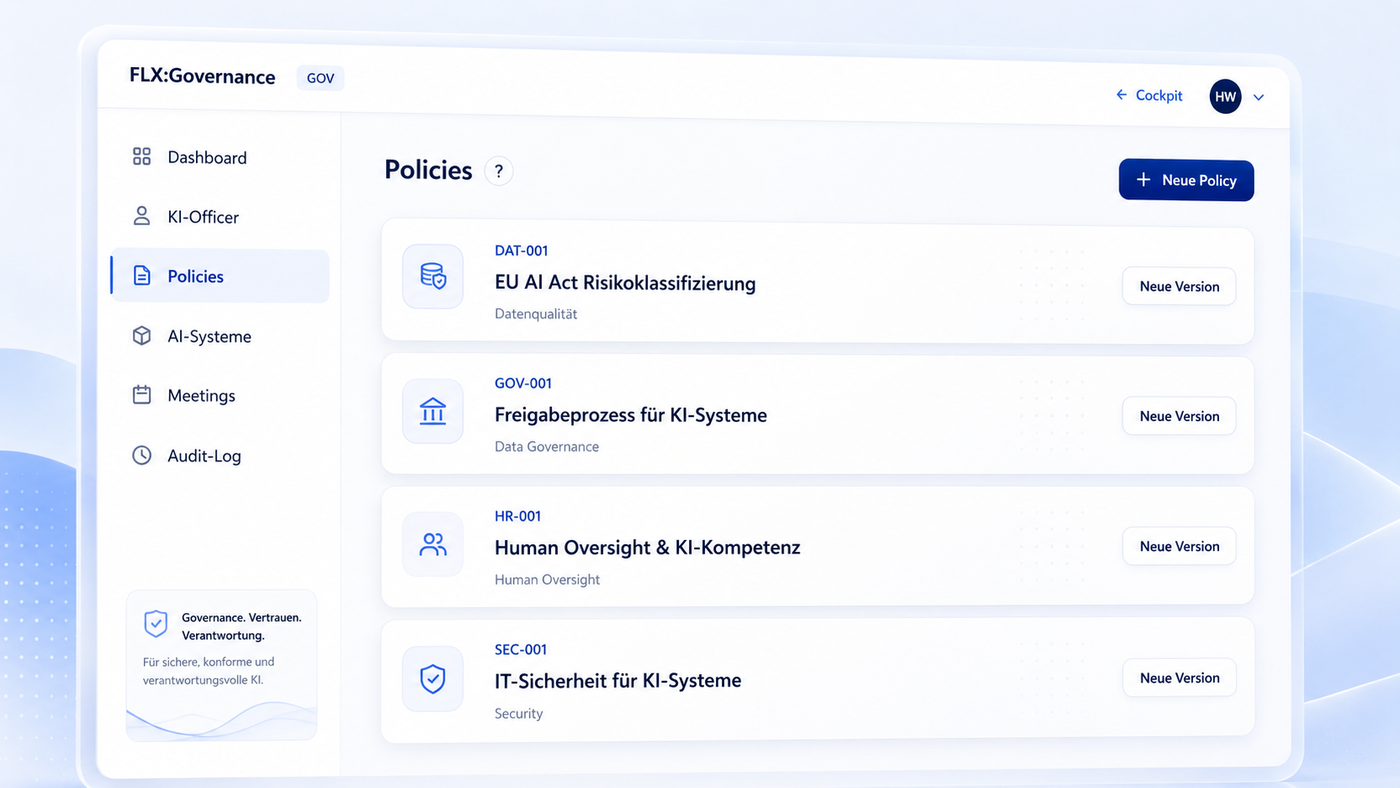Expand the user menu chevron beside HW
Screen dimensions: 1400x788
[x=1259, y=97]
